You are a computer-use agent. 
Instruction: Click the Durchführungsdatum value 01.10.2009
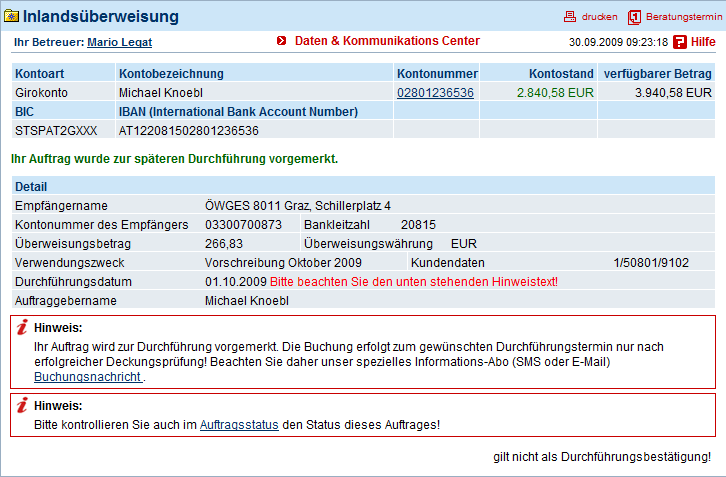click(x=236, y=282)
